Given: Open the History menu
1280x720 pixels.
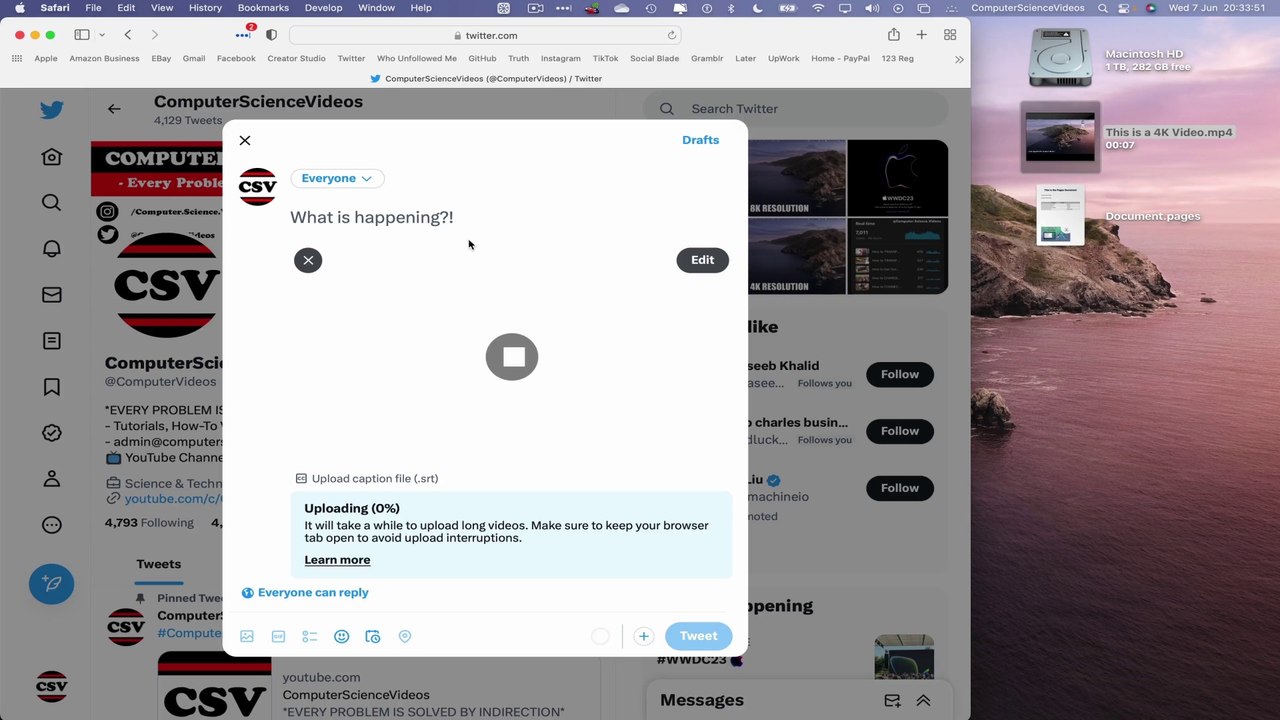Looking at the screenshot, I should [205, 8].
